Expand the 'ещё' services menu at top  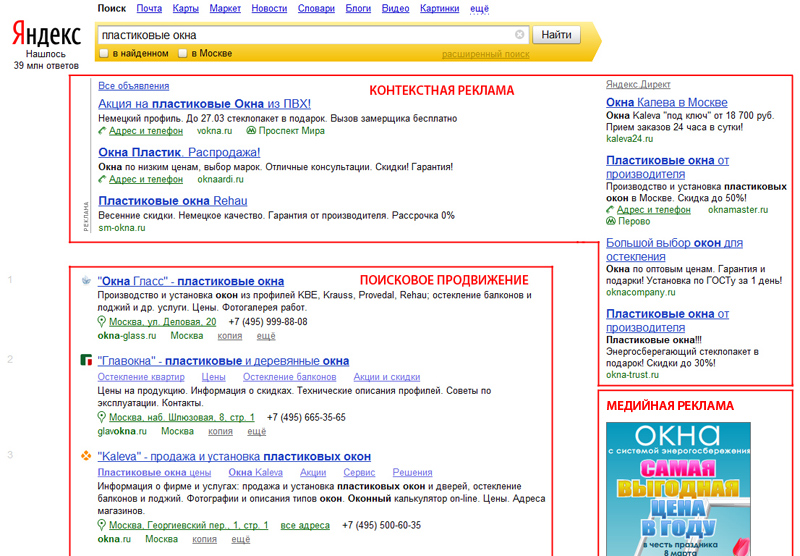(479, 8)
